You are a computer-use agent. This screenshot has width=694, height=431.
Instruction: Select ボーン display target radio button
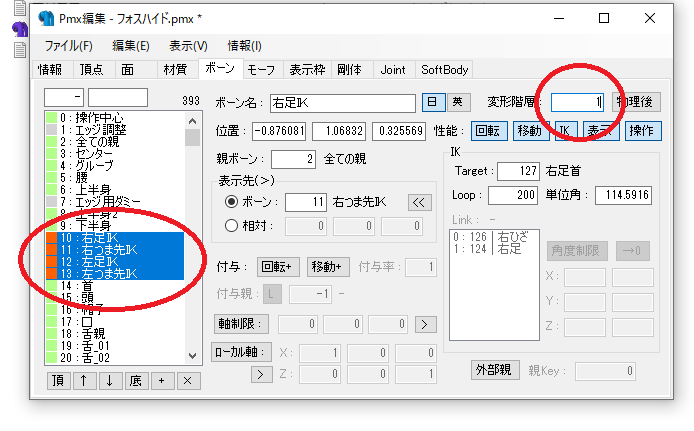(x=231, y=202)
